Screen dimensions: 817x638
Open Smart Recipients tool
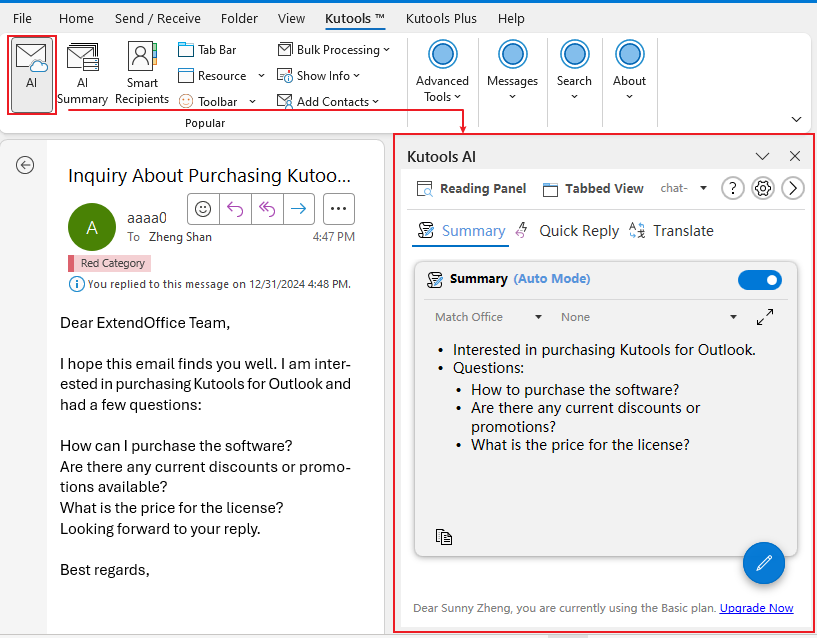click(x=142, y=74)
